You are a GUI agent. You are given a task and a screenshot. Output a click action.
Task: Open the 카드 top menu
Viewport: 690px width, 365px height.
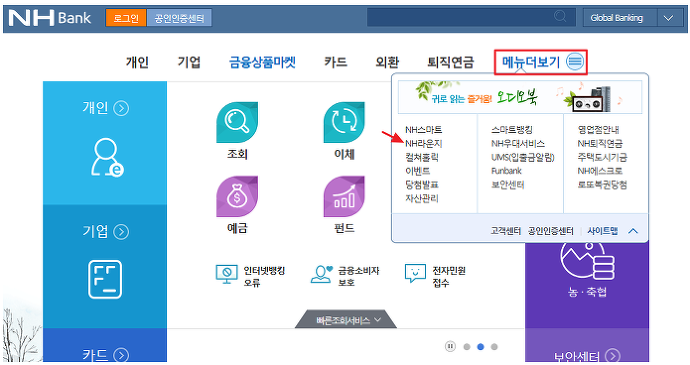[x=336, y=62]
